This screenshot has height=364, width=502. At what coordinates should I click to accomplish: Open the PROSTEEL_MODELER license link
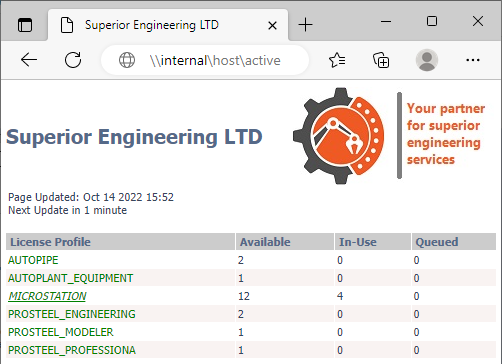(x=61, y=332)
